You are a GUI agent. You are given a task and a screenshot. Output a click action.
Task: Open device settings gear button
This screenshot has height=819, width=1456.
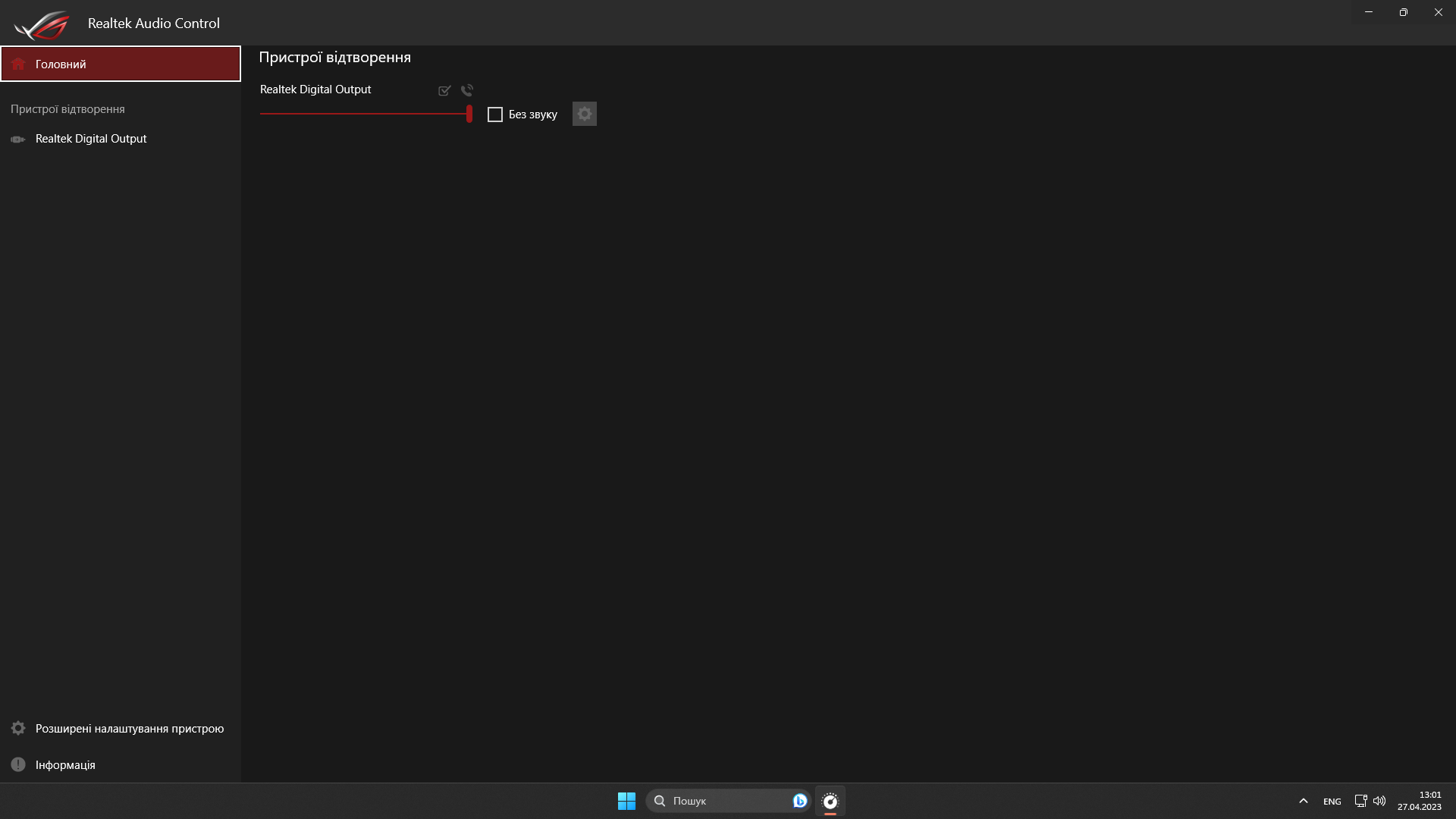point(585,114)
